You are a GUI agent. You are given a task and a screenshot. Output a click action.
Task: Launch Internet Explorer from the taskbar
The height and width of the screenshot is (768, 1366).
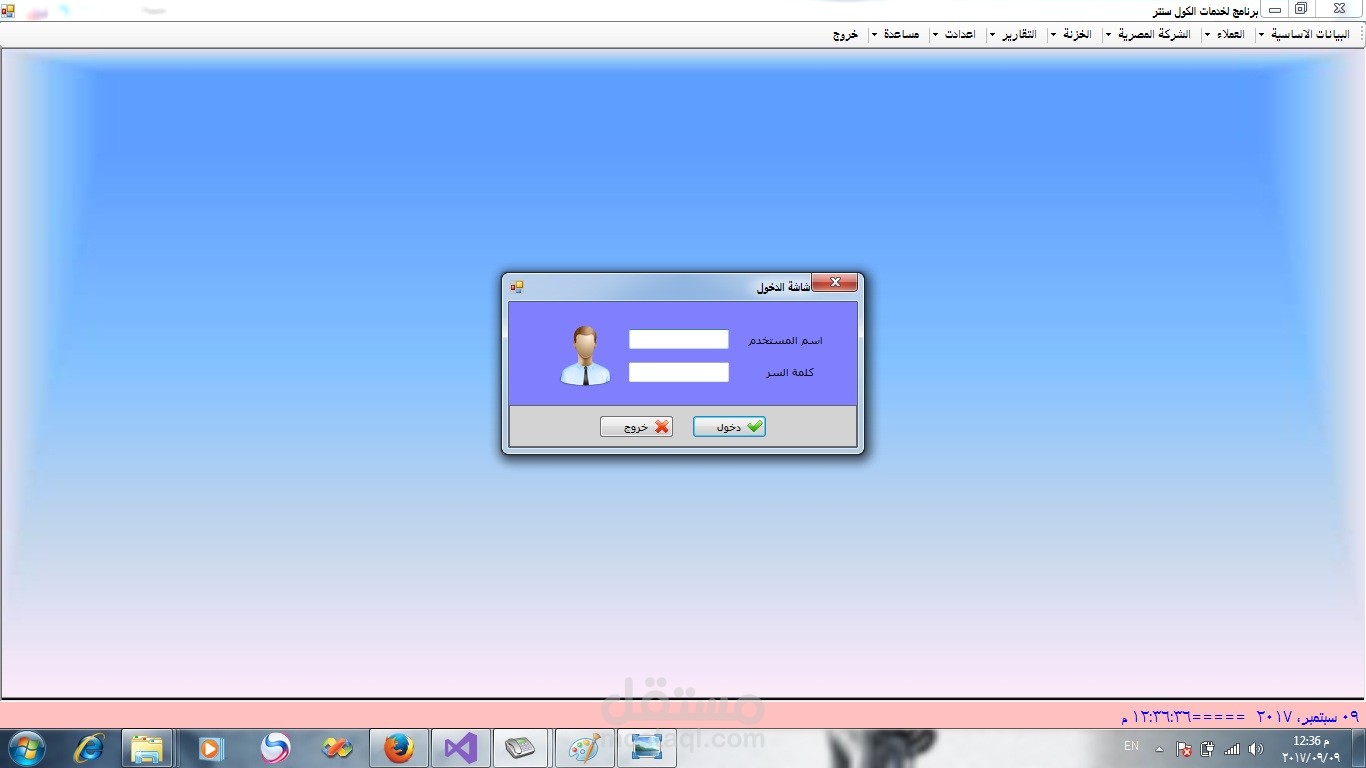[x=90, y=748]
